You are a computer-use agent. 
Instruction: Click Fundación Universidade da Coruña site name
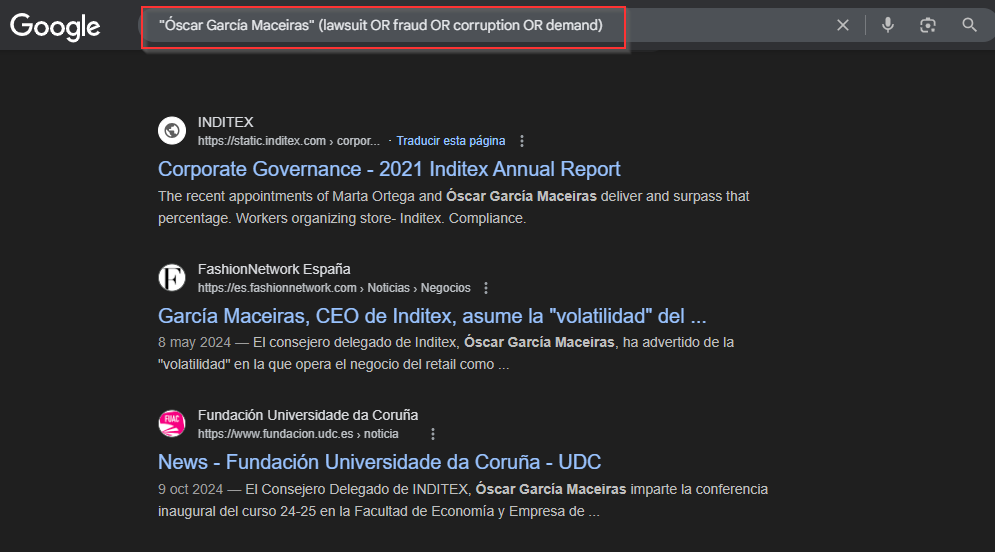click(x=308, y=415)
